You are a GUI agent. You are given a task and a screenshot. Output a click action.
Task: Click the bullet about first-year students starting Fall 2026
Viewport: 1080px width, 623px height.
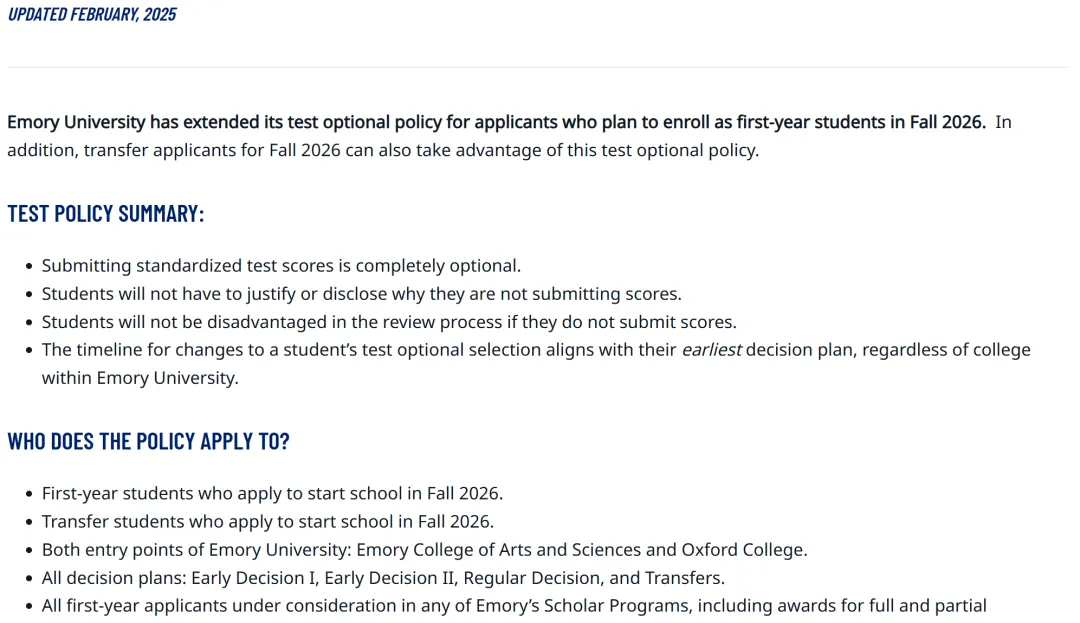coord(272,493)
